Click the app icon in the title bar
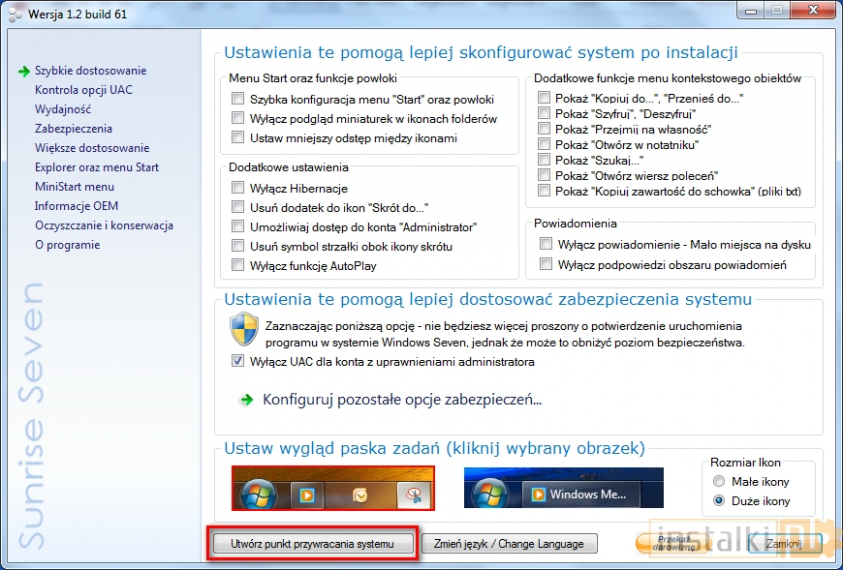Image resolution: width=843 pixels, height=570 pixels. 16,13
